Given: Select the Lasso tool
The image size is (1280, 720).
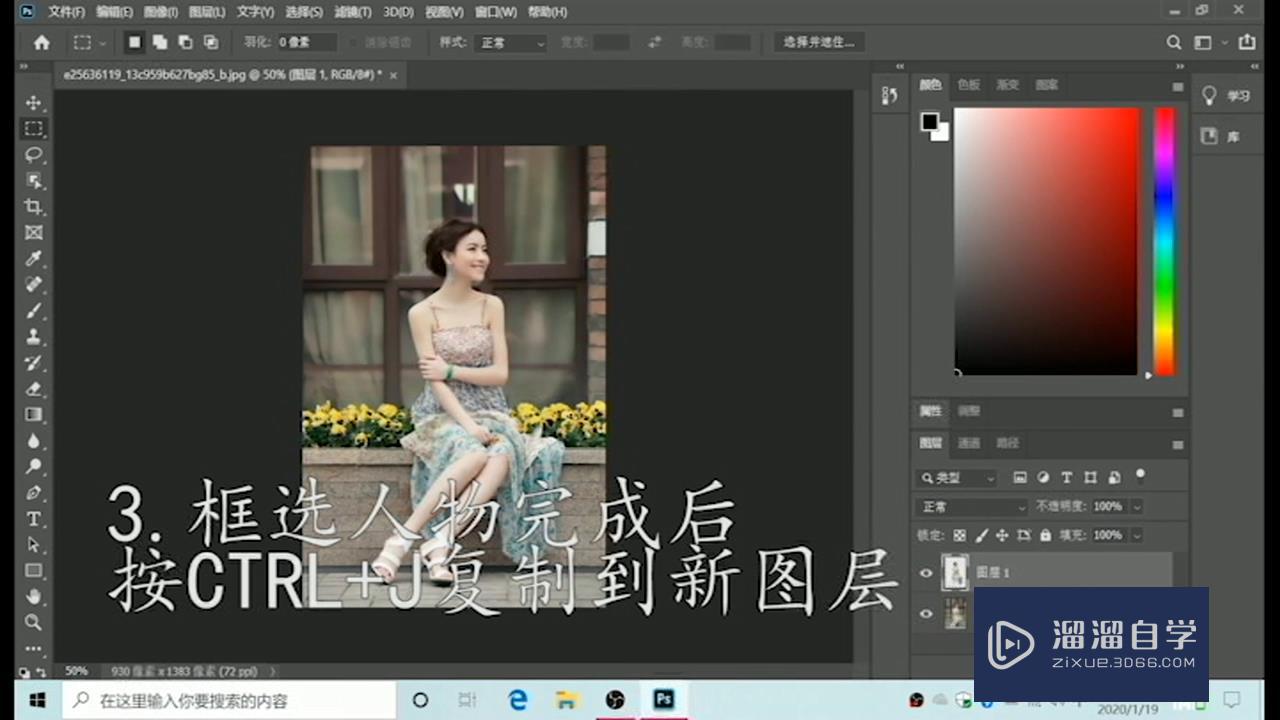Looking at the screenshot, I should 34,155.
